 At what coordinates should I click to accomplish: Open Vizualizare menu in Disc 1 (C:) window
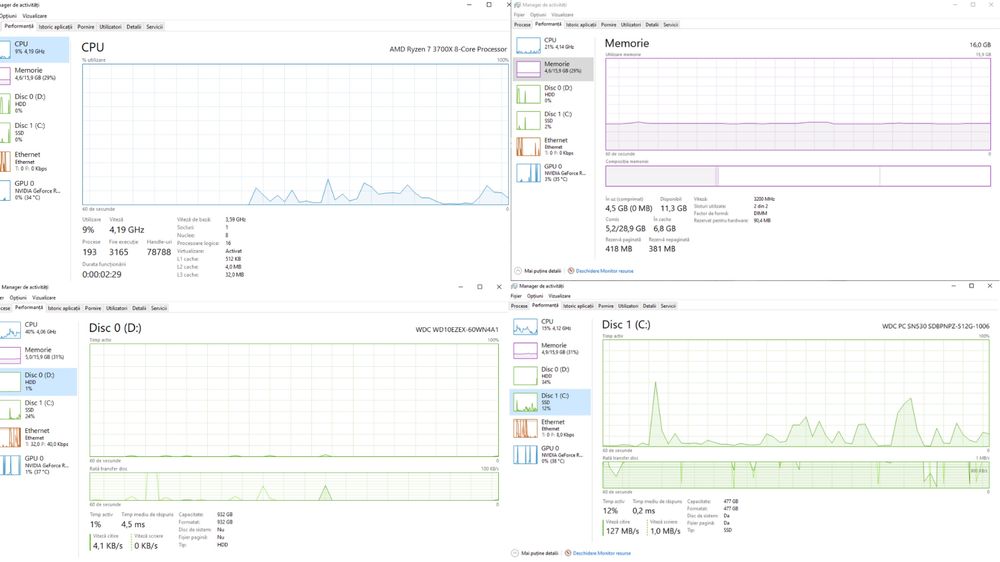559,296
